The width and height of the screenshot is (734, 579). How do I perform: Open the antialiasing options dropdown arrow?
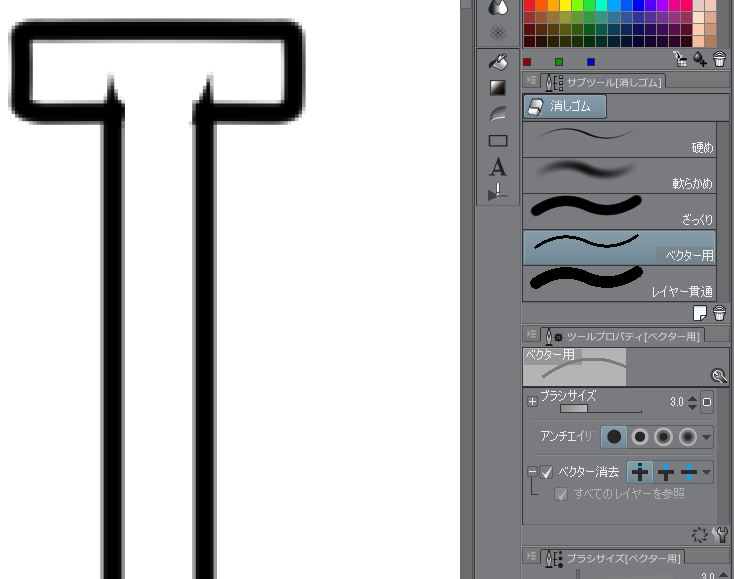pyautogui.click(x=706, y=437)
